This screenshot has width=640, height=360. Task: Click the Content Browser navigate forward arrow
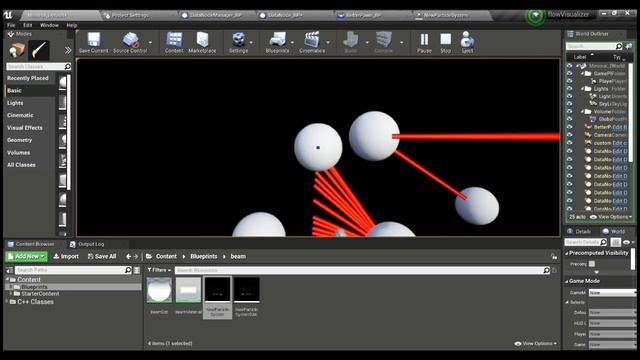pyautogui.click(x=136, y=256)
